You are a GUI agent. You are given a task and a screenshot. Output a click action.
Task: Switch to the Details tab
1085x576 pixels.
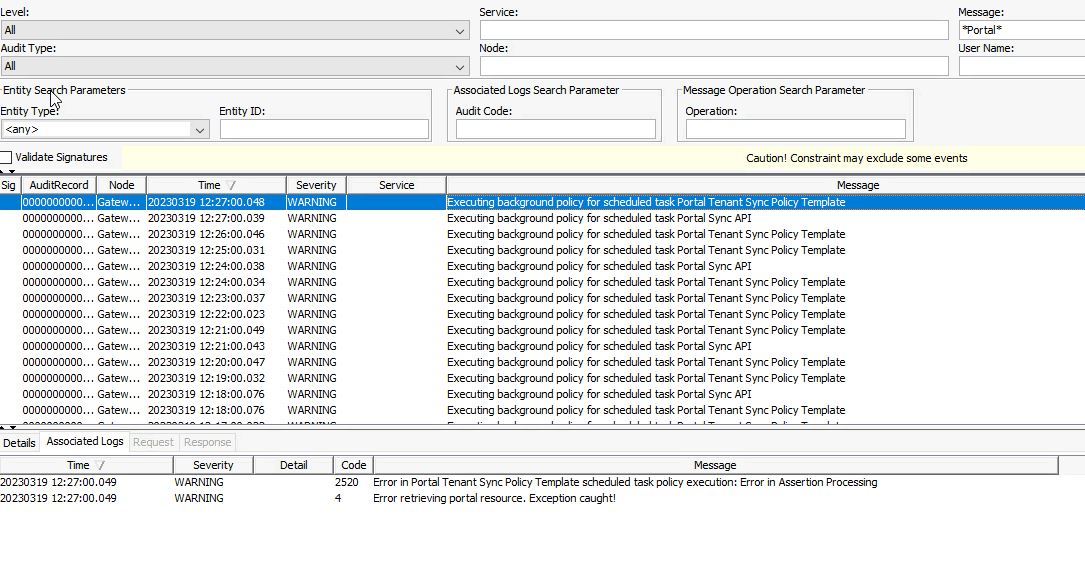(19, 442)
